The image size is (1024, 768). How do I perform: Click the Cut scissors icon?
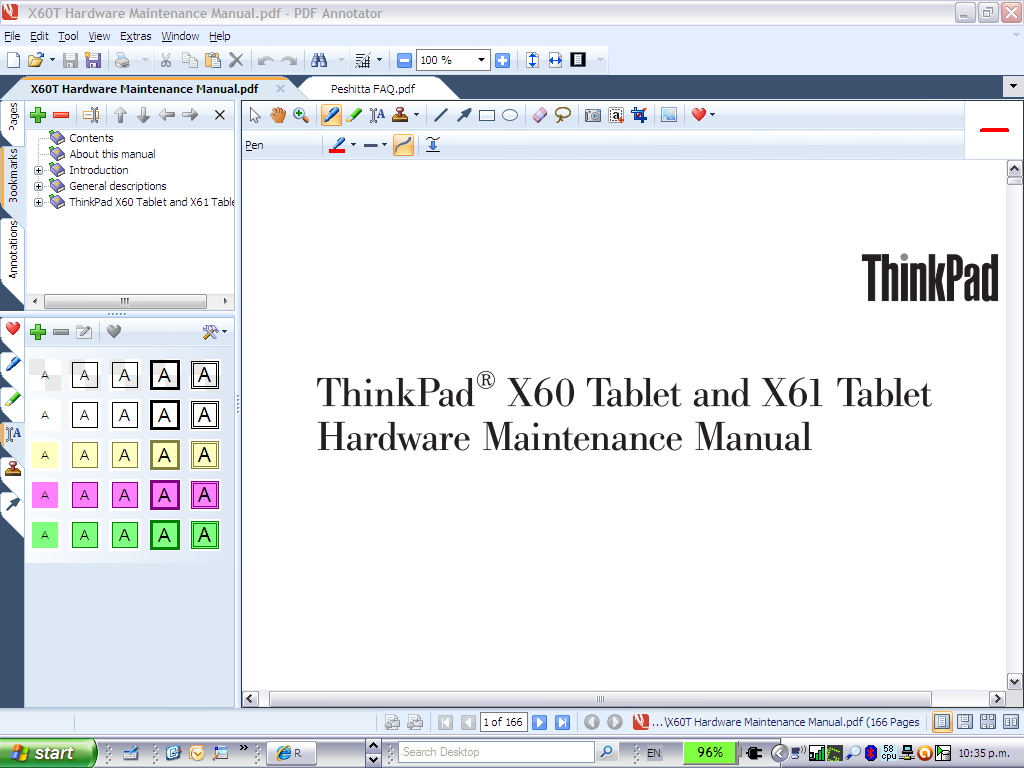point(165,61)
